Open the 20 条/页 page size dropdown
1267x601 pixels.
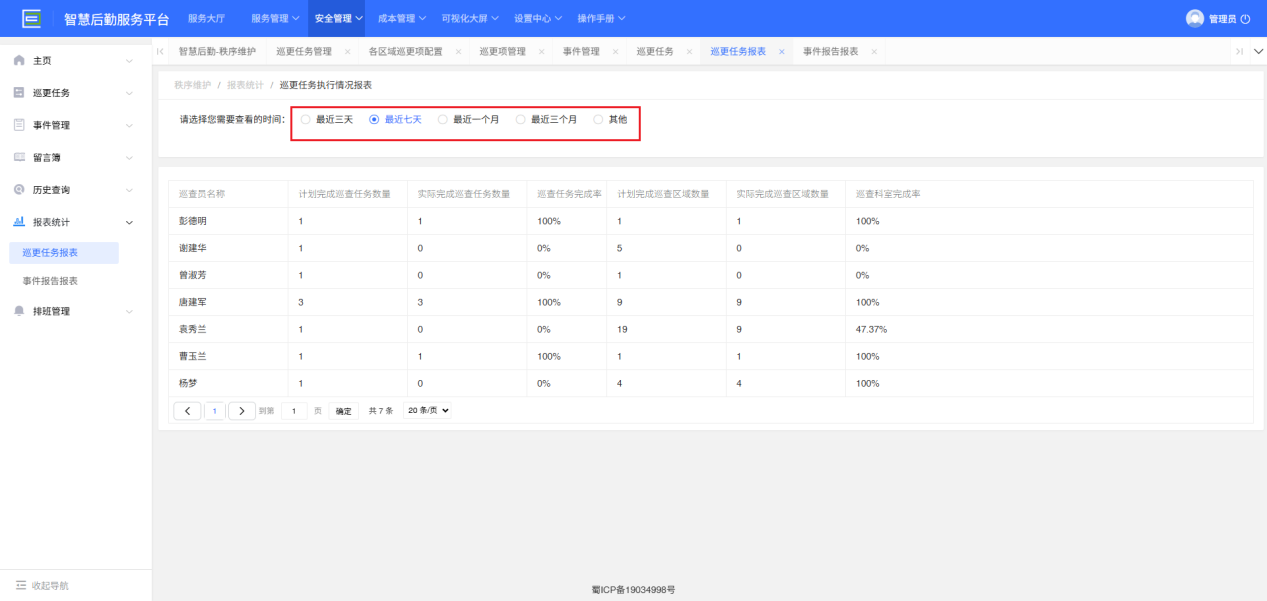(x=427, y=411)
